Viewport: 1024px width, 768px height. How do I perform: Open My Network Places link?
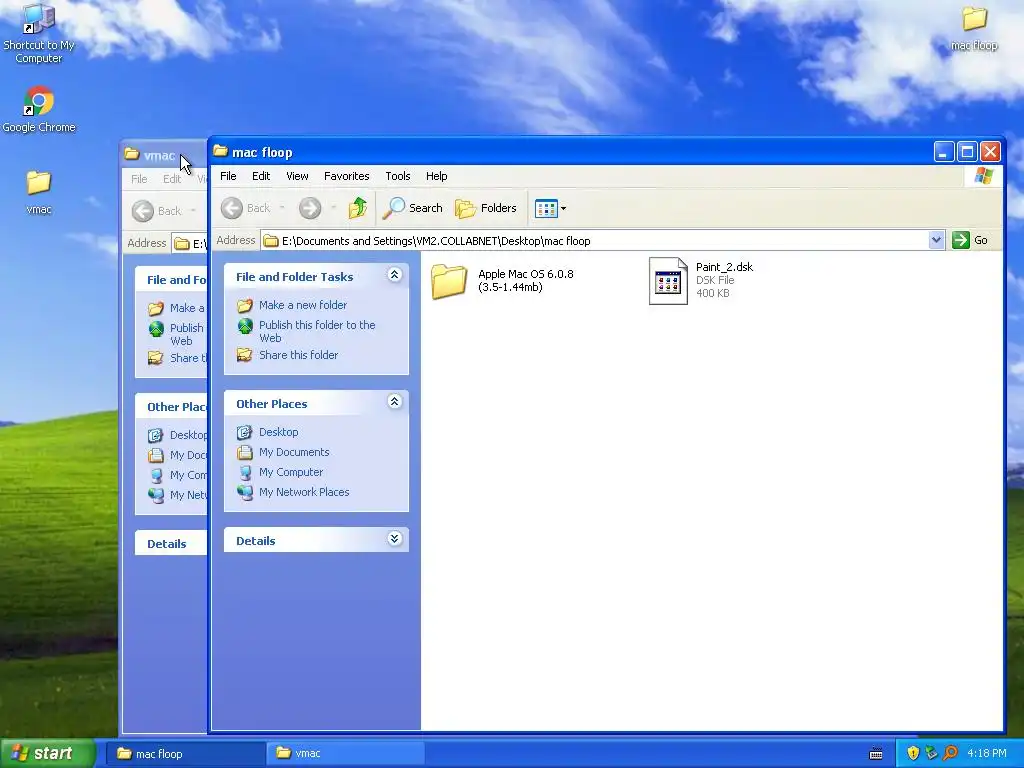coord(304,492)
